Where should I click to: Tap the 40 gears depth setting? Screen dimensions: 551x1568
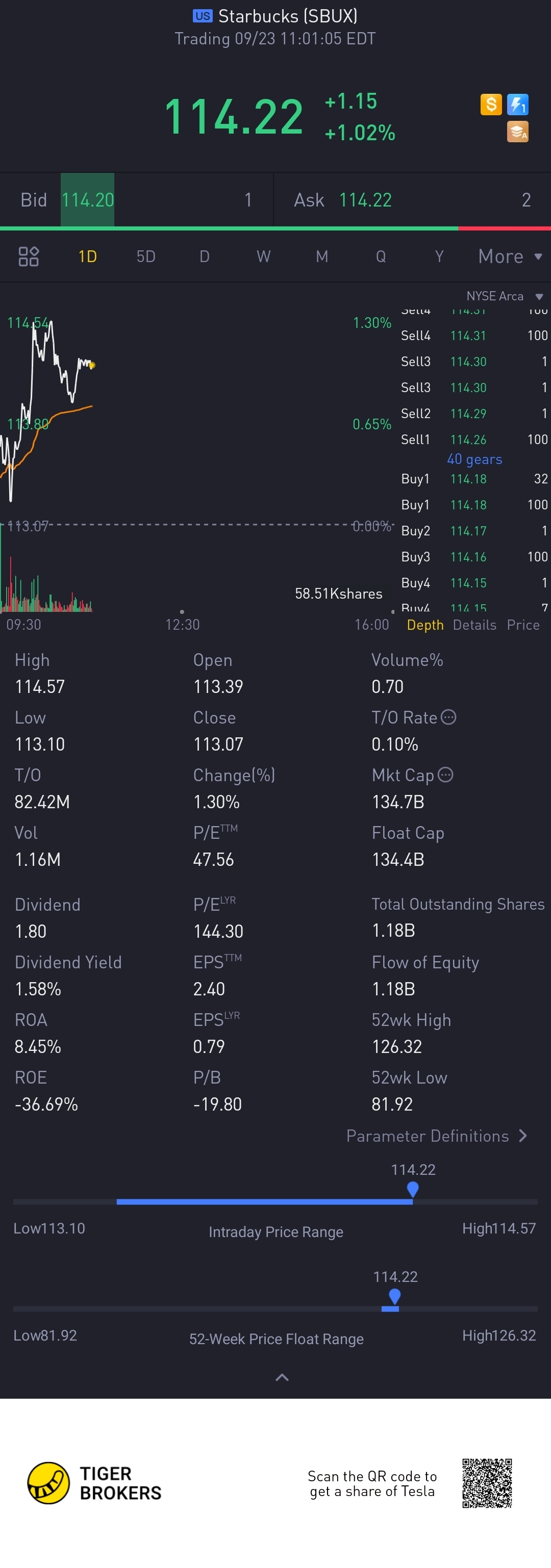point(474,459)
